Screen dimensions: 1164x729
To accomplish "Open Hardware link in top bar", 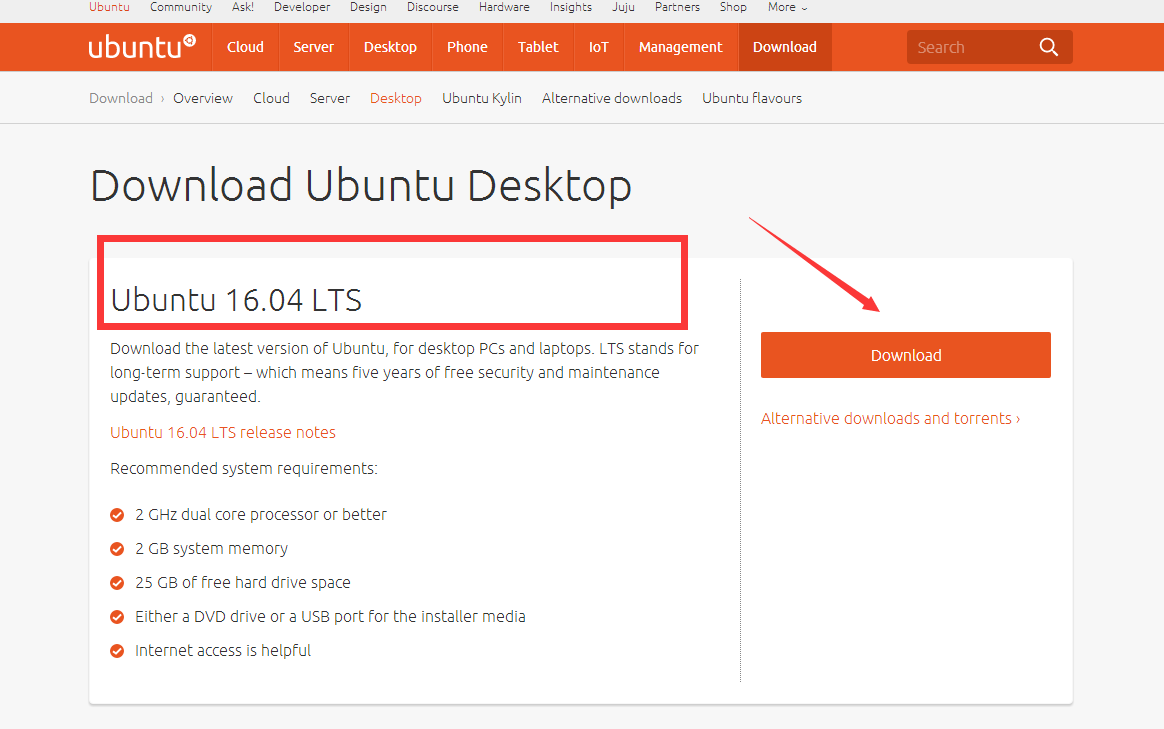I will point(504,7).
